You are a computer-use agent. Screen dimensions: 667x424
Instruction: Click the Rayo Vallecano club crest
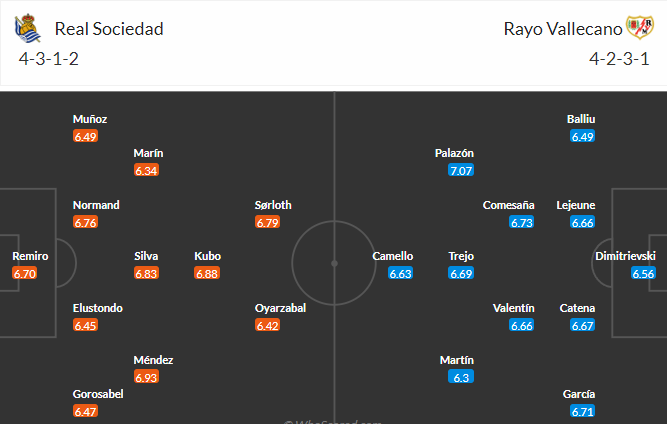coord(639,27)
